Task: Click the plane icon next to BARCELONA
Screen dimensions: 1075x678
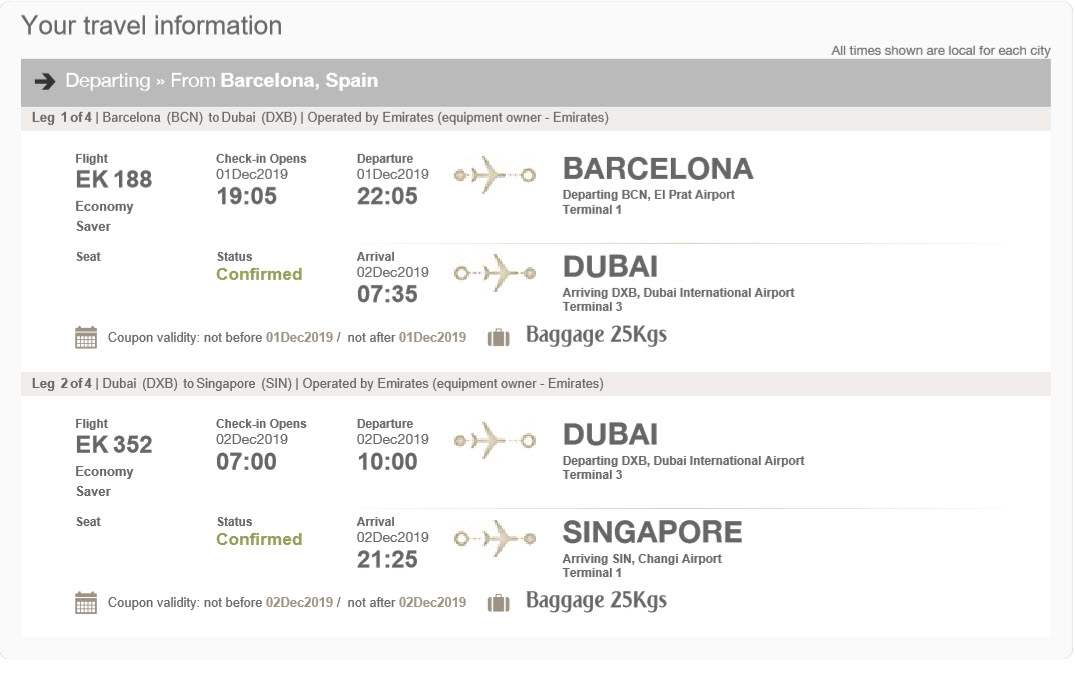Action: coord(494,175)
